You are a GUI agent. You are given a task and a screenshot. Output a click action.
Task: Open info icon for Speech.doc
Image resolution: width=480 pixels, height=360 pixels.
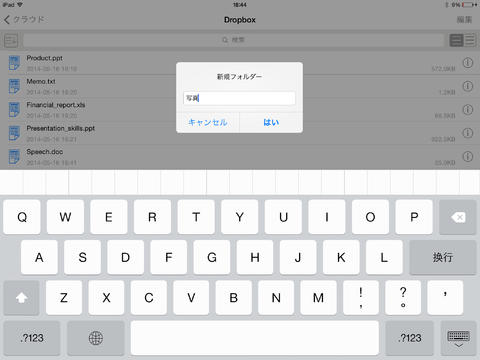(x=468, y=156)
